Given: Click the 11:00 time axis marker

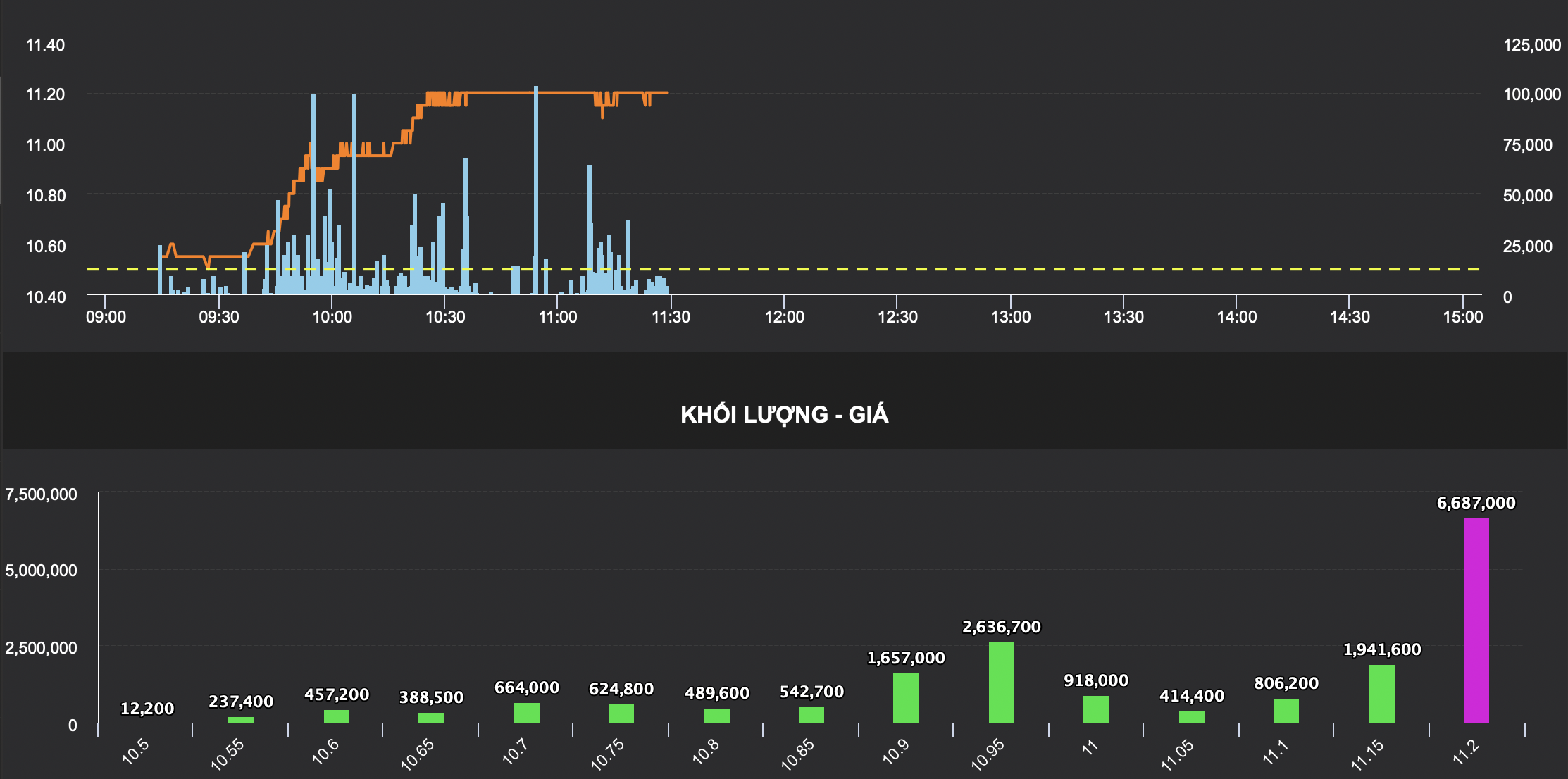Looking at the screenshot, I should (x=558, y=317).
